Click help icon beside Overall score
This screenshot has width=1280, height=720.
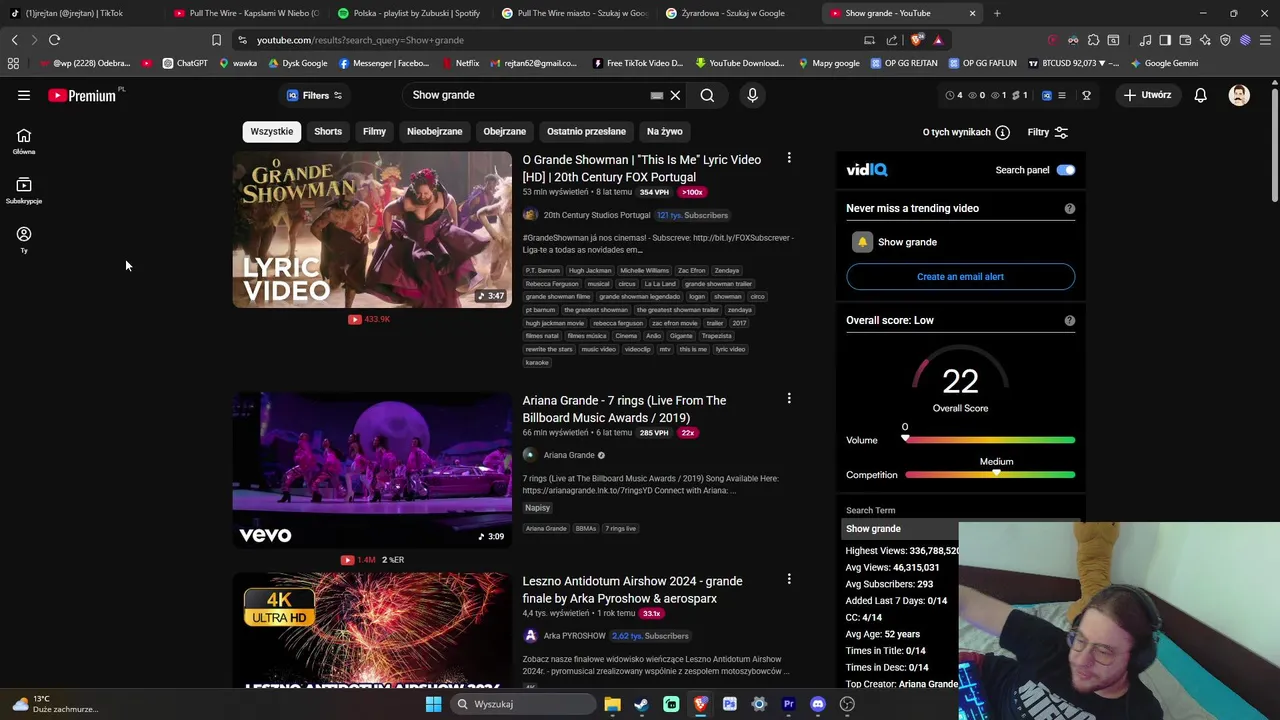[1069, 321]
